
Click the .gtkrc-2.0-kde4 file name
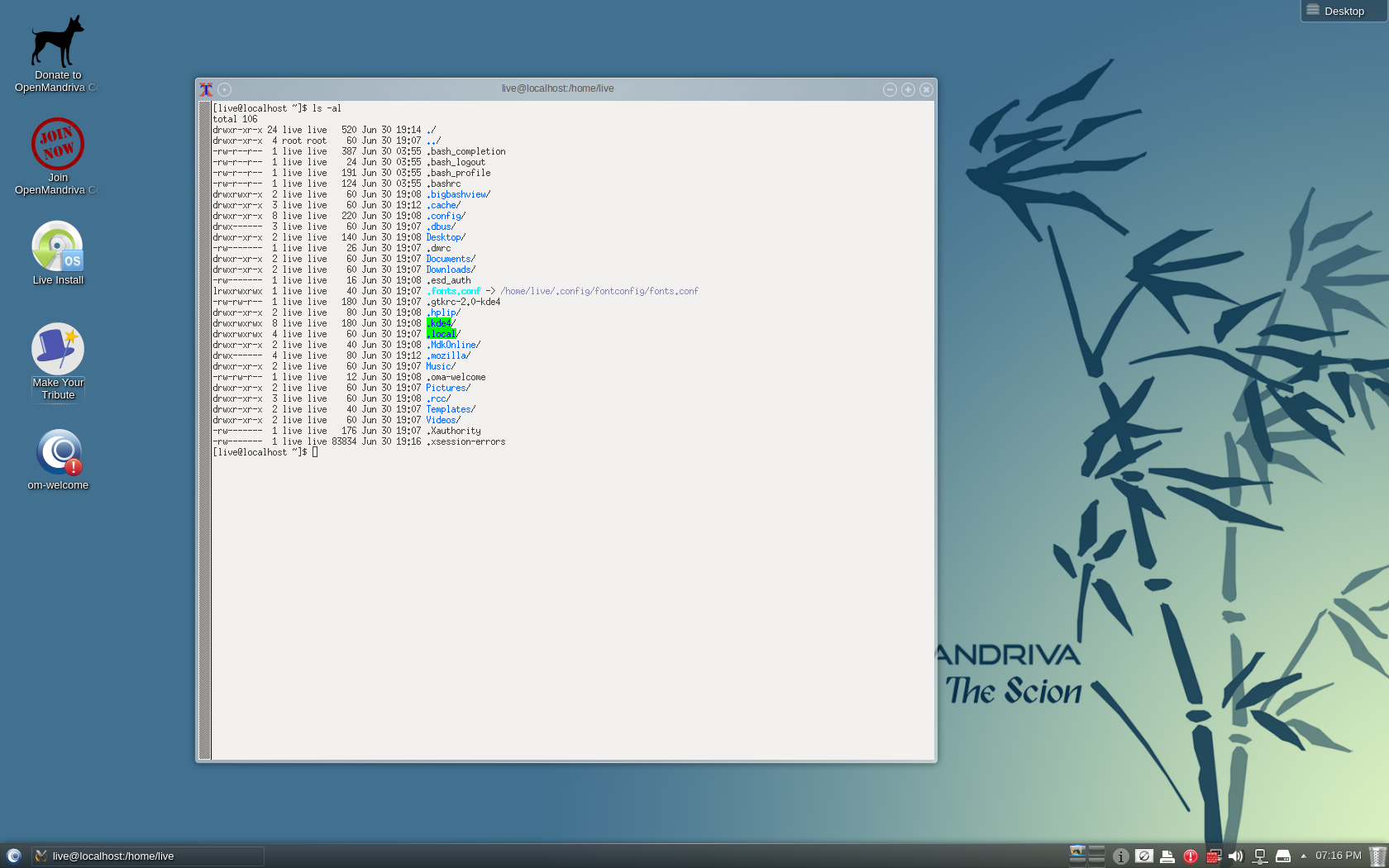[464, 302]
